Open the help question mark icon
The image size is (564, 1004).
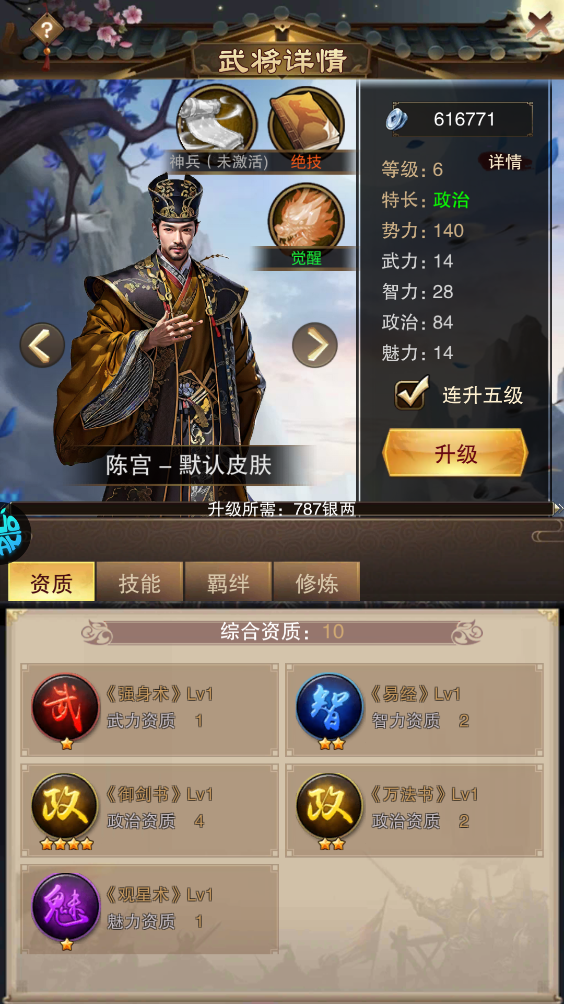tap(46, 29)
